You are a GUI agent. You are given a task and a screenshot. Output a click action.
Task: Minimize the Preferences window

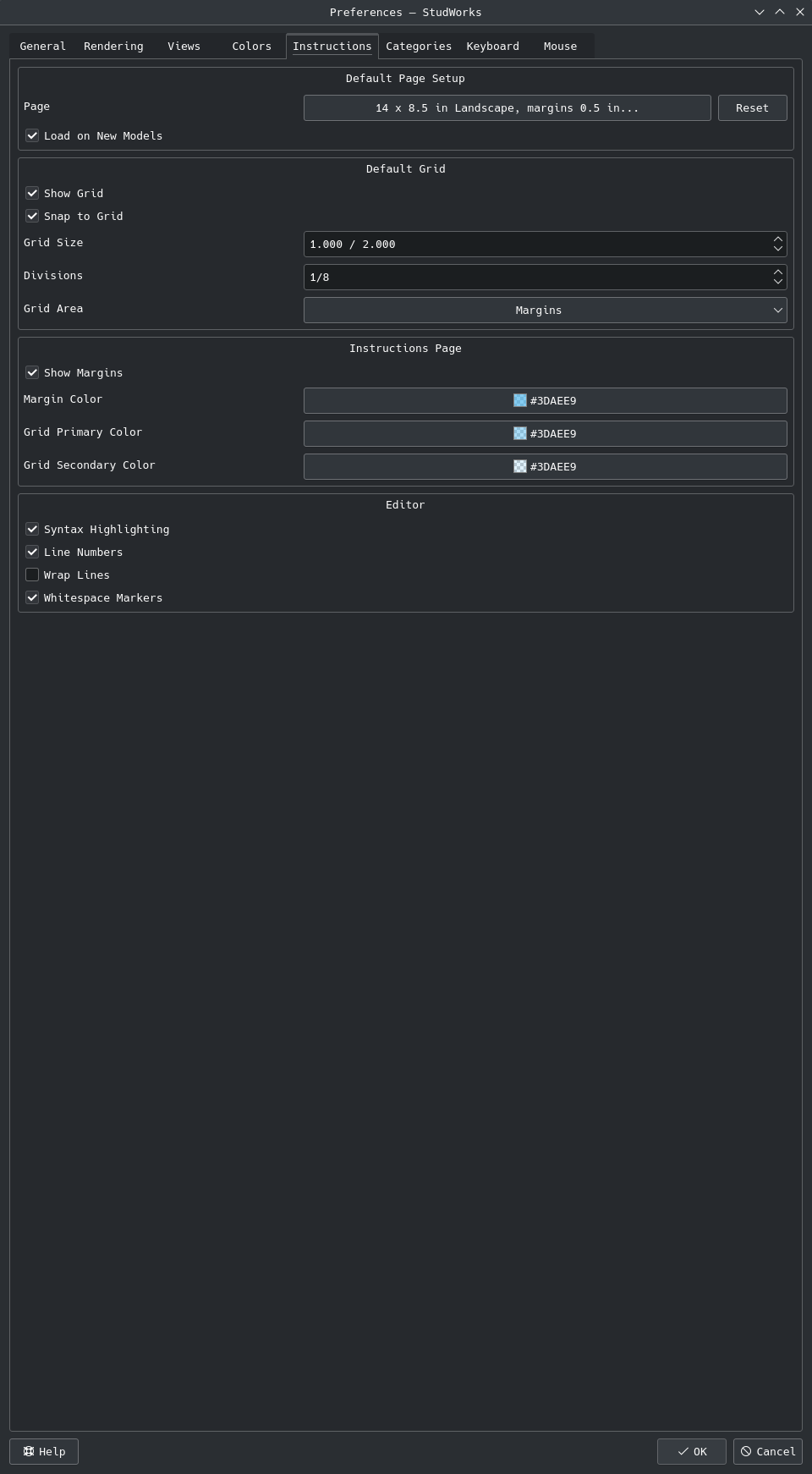click(759, 12)
